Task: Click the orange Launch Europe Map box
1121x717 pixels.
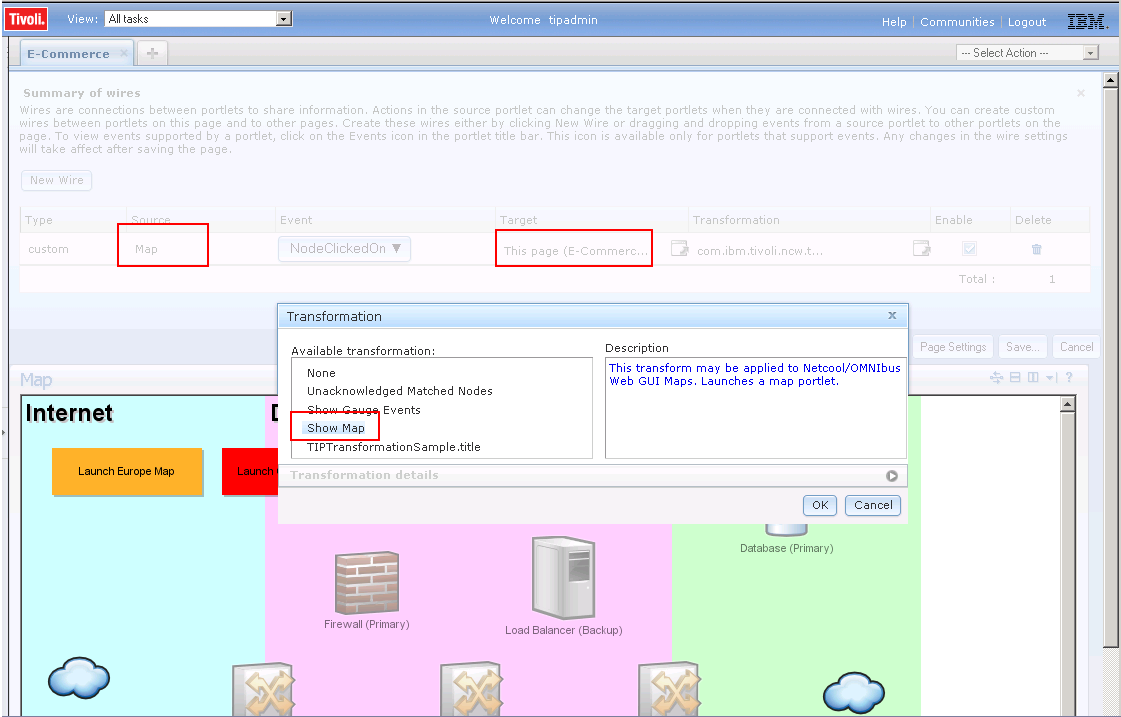Action: pyautogui.click(x=126, y=471)
